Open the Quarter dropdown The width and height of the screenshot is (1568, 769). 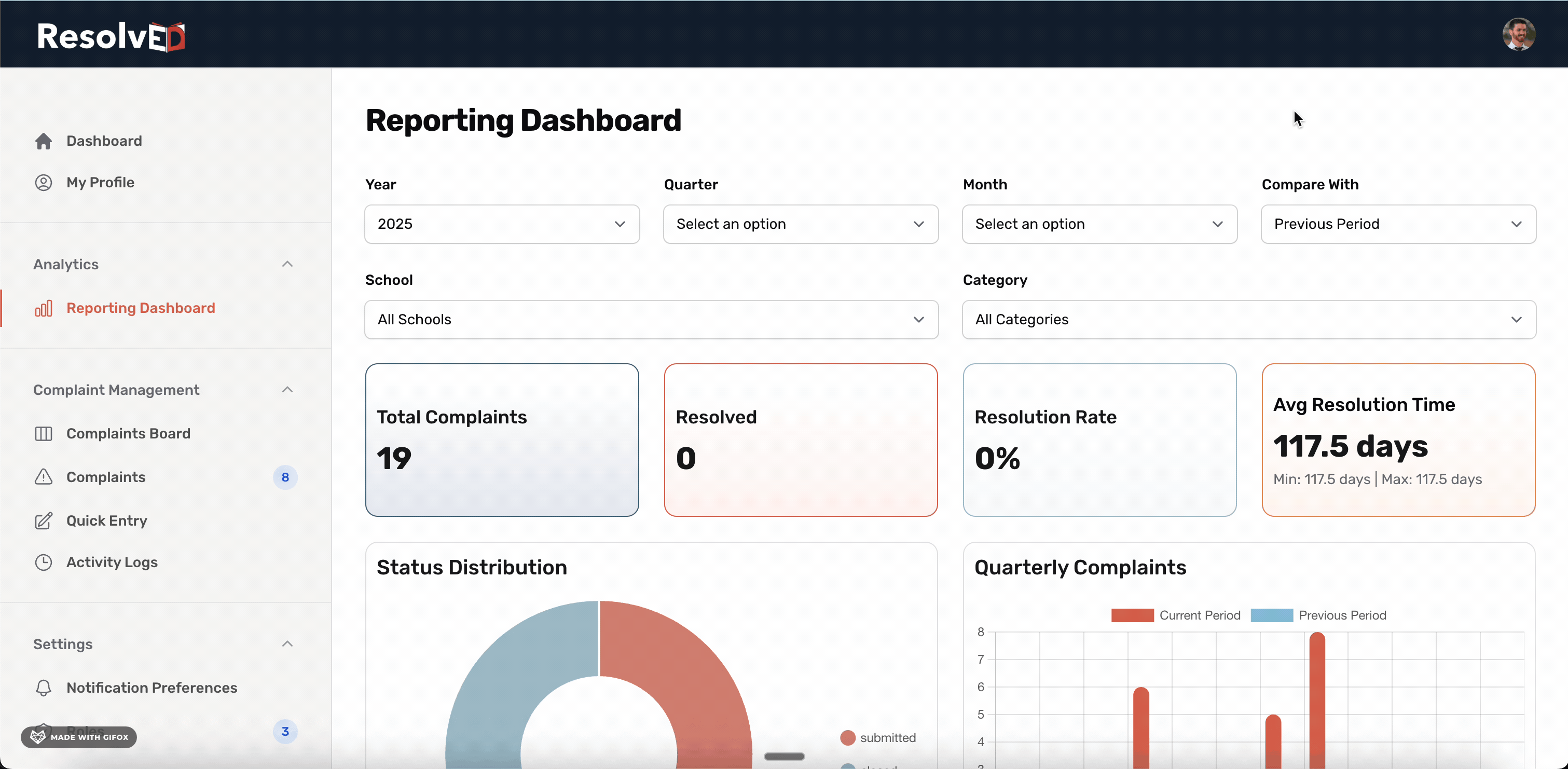tap(801, 224)
